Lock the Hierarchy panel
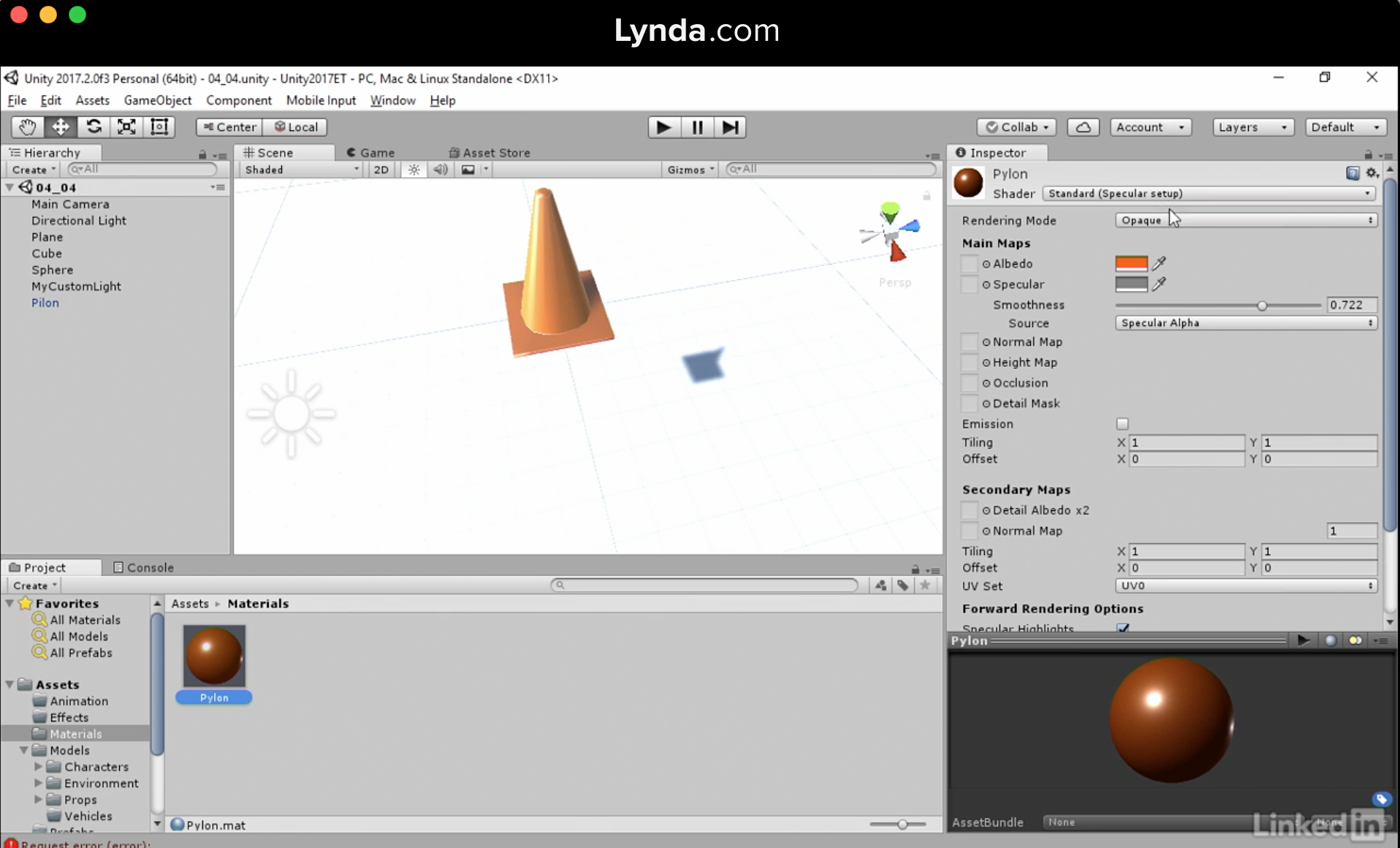 (202, 154)
